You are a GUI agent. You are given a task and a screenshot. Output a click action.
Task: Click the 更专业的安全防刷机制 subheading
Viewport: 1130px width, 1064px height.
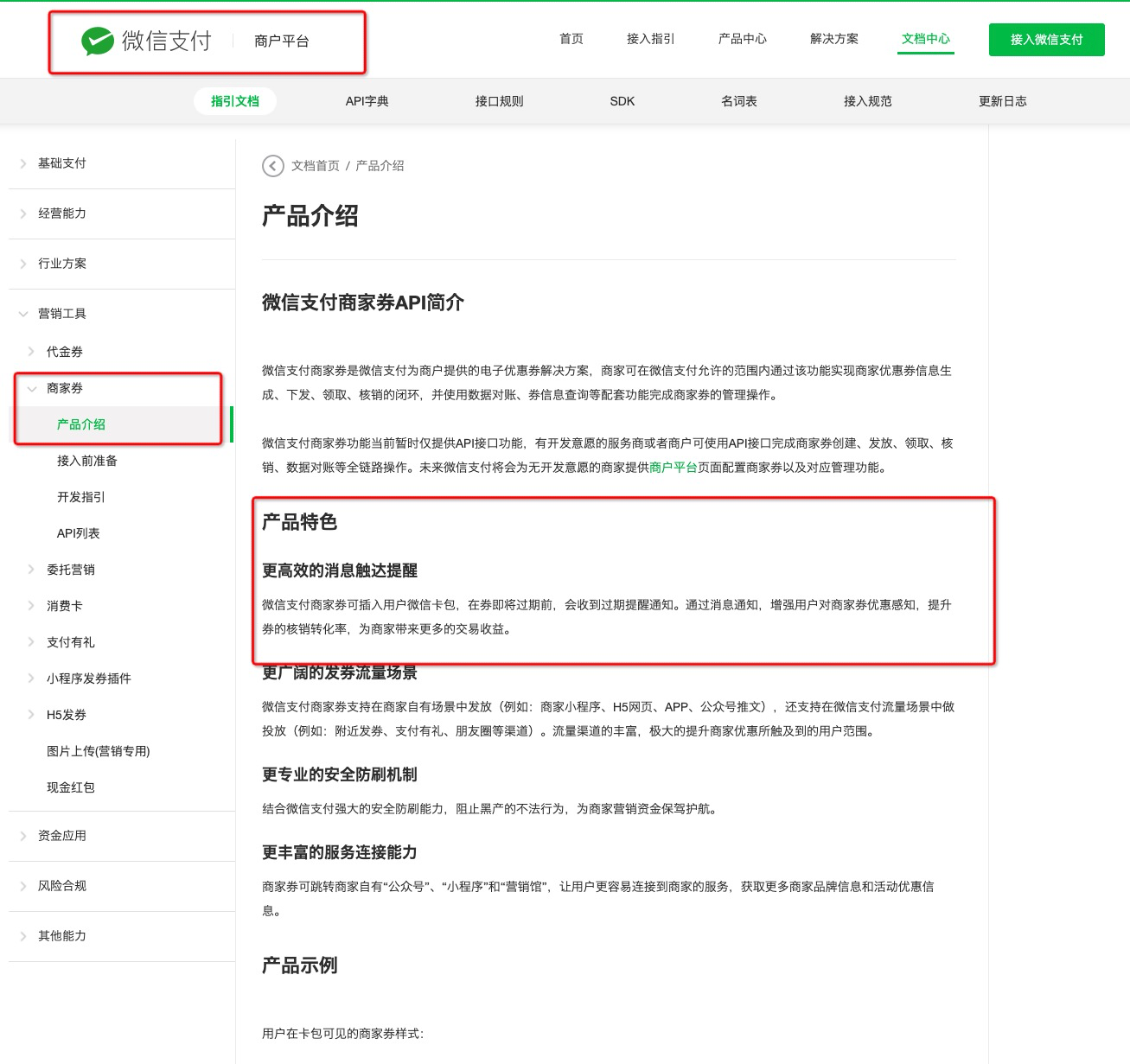[x=340, y=774]
